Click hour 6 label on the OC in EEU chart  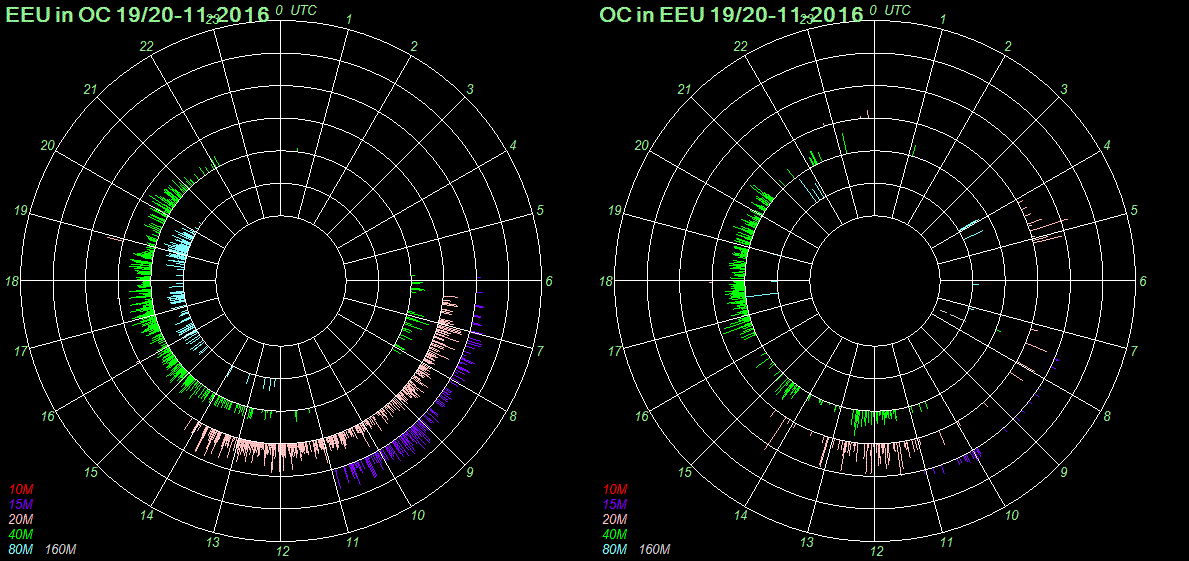coord(1143,282)
